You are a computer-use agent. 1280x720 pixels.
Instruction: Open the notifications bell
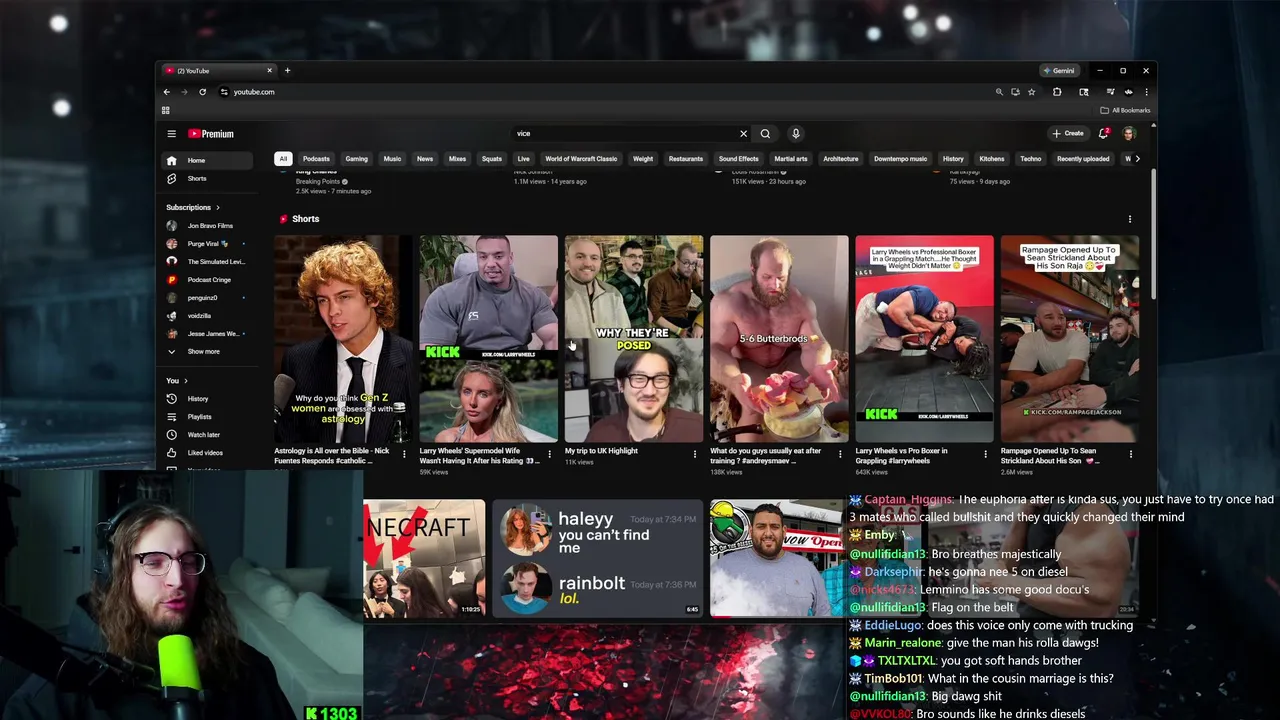[1104, 133]
